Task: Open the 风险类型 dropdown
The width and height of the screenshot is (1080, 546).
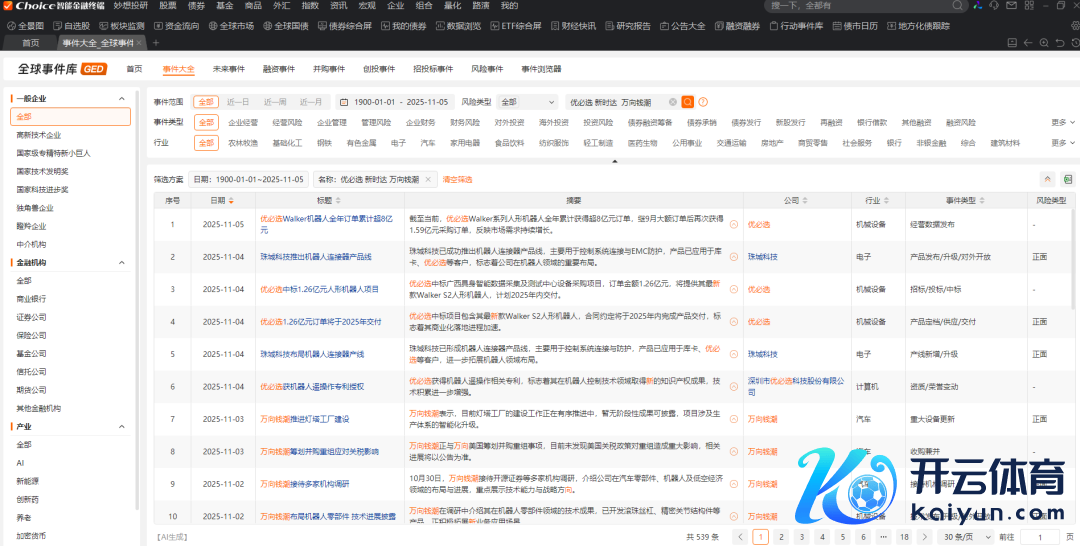Action: pos(528,102)
